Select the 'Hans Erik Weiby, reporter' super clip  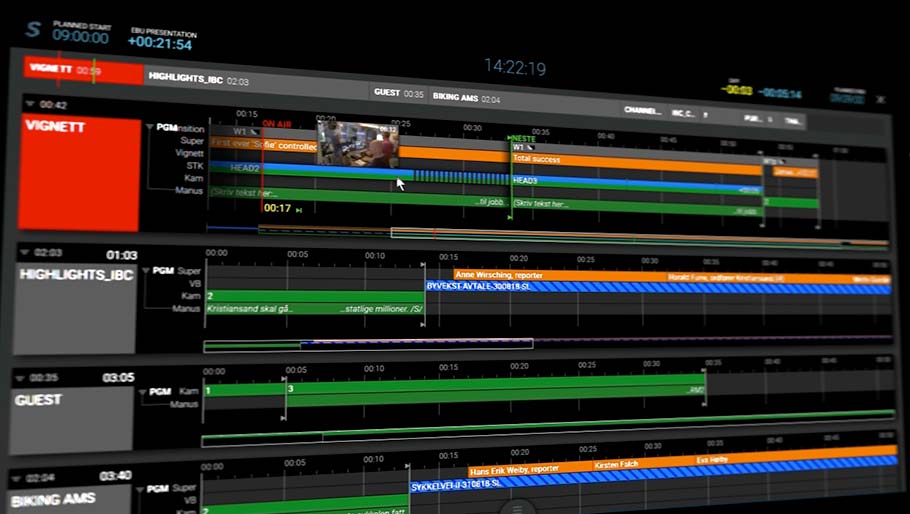(528, 469)
